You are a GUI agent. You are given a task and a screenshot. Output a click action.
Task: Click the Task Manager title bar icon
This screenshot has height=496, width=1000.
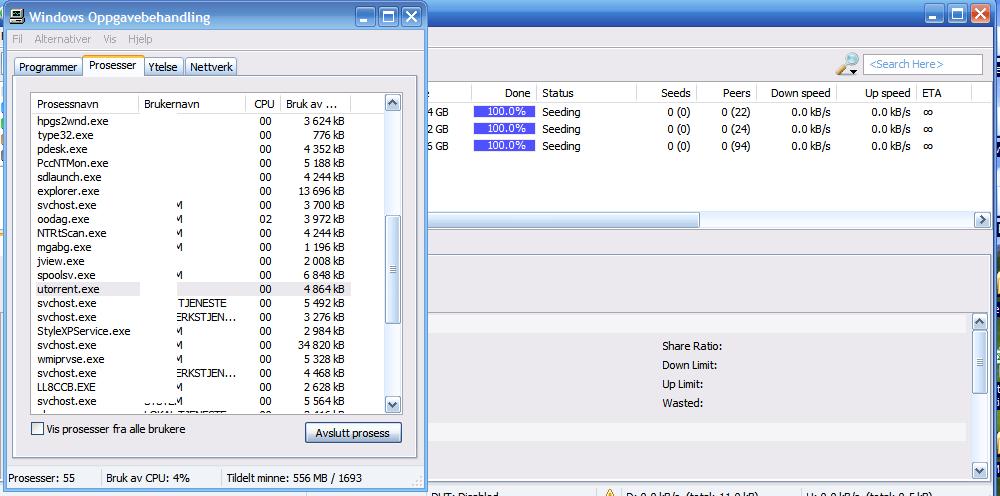point(15,17)
